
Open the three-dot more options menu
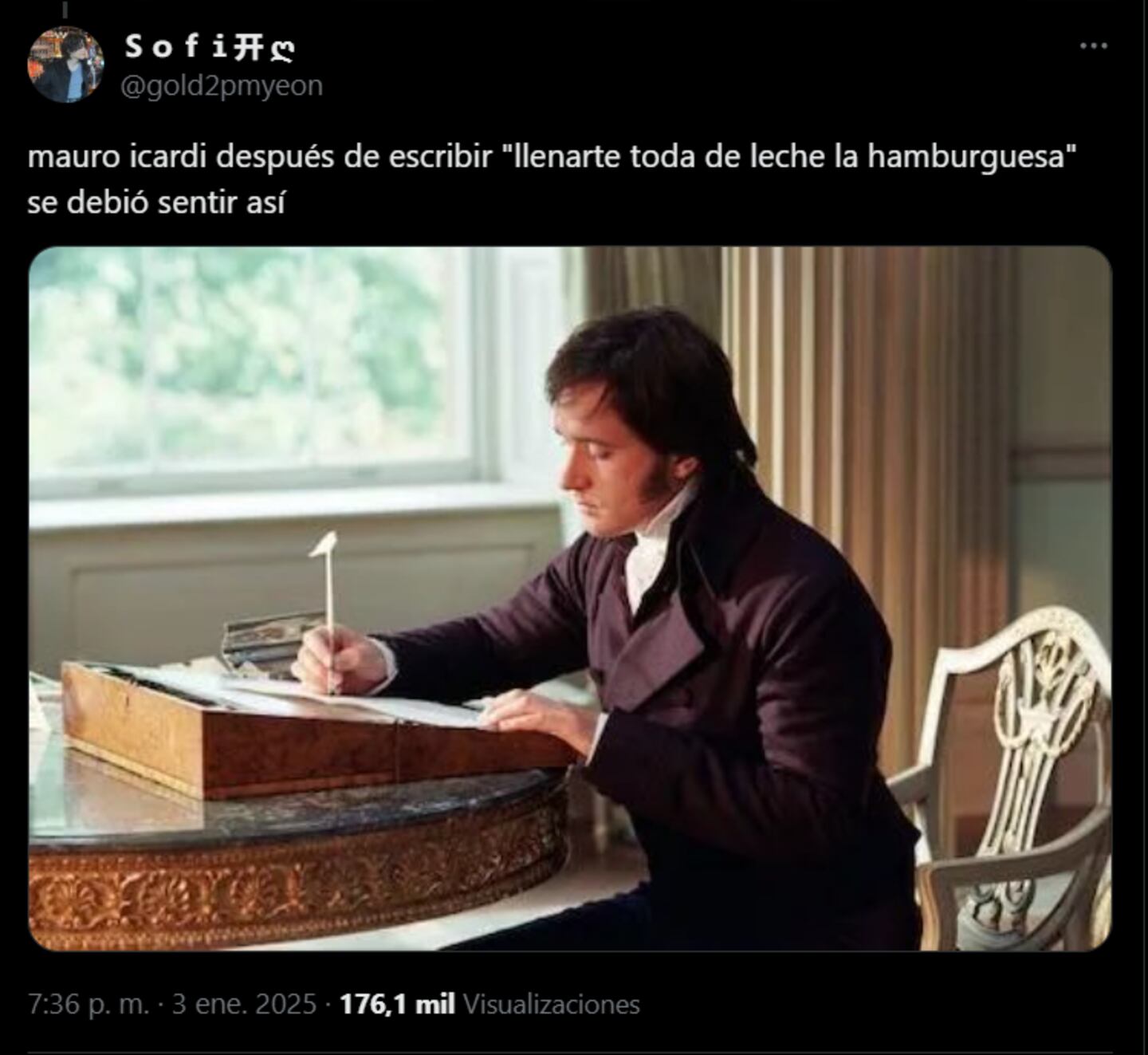tap(1093, 46)
